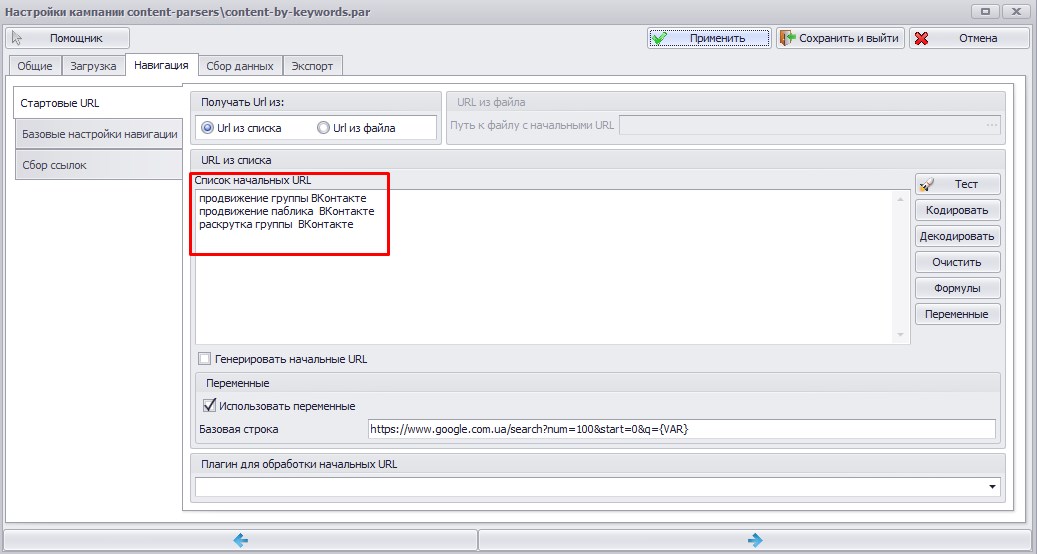Select the Навигация tab
Screen dimensions: 1037x554
pyautogui.click(x=161, y=65)
